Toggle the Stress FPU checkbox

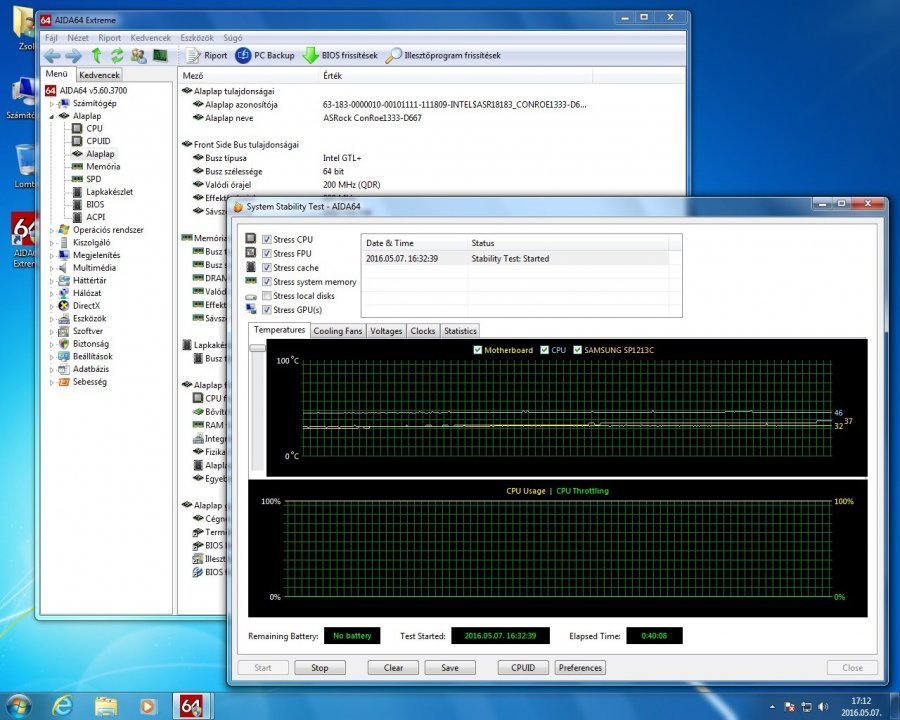click(267, 254)
